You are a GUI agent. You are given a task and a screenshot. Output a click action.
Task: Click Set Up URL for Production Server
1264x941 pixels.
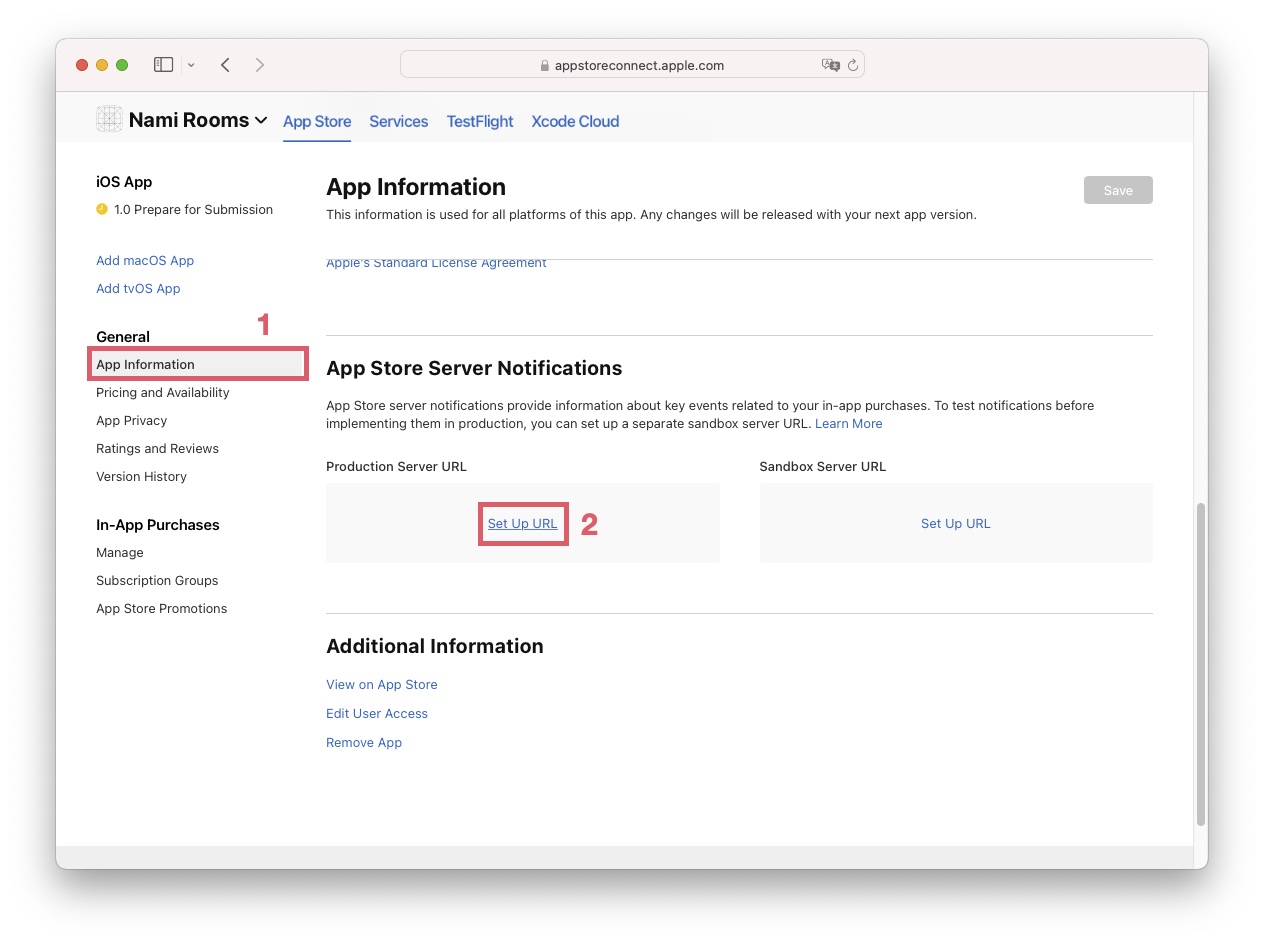522,524
